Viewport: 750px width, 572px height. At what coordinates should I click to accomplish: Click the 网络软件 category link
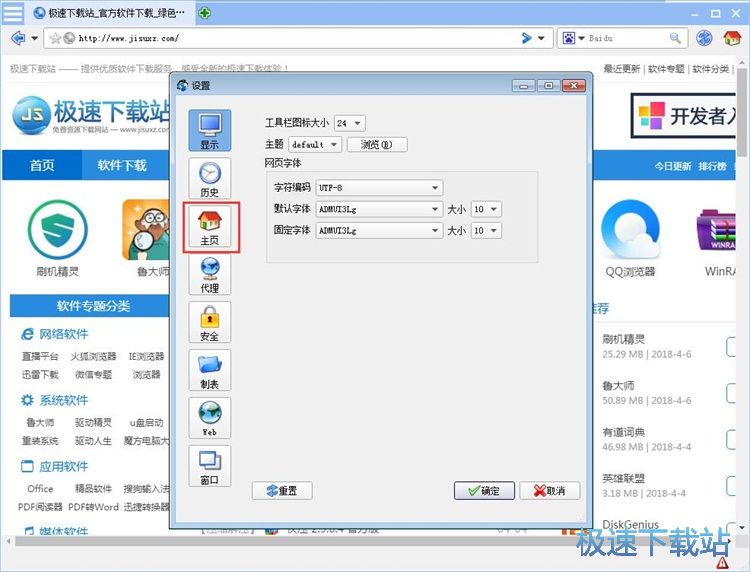point(64,334)
